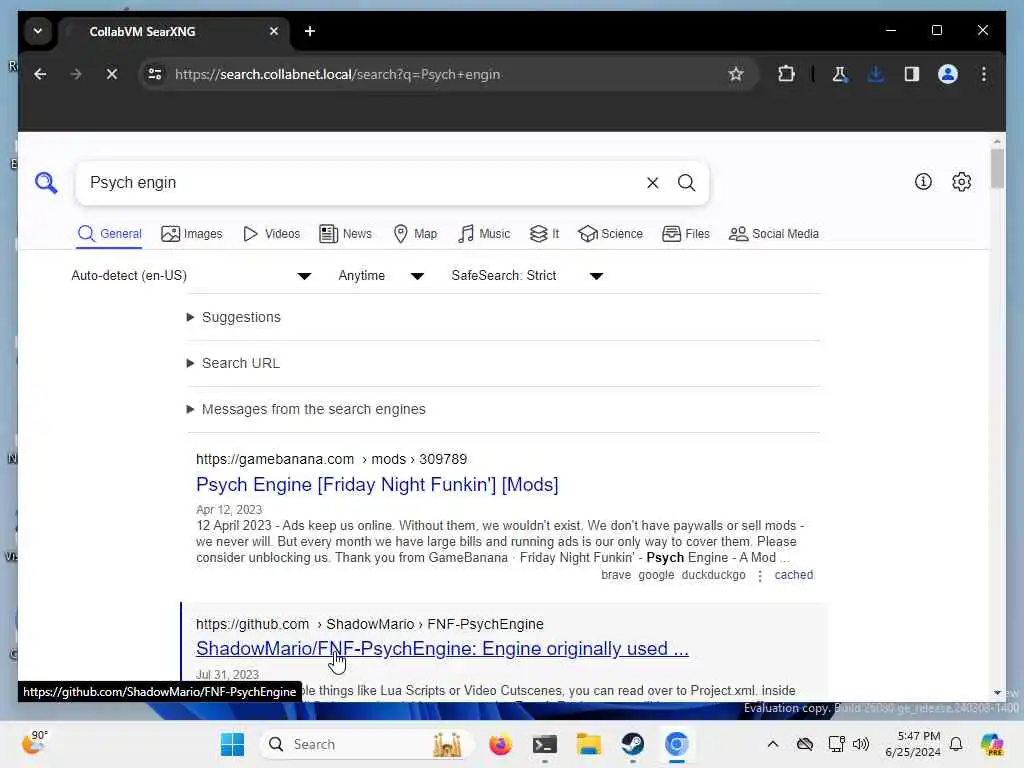The height and width of the screenshot is (768, 1024).
Task: Open site information icon in address bar
Action: (x=155, y=74)
